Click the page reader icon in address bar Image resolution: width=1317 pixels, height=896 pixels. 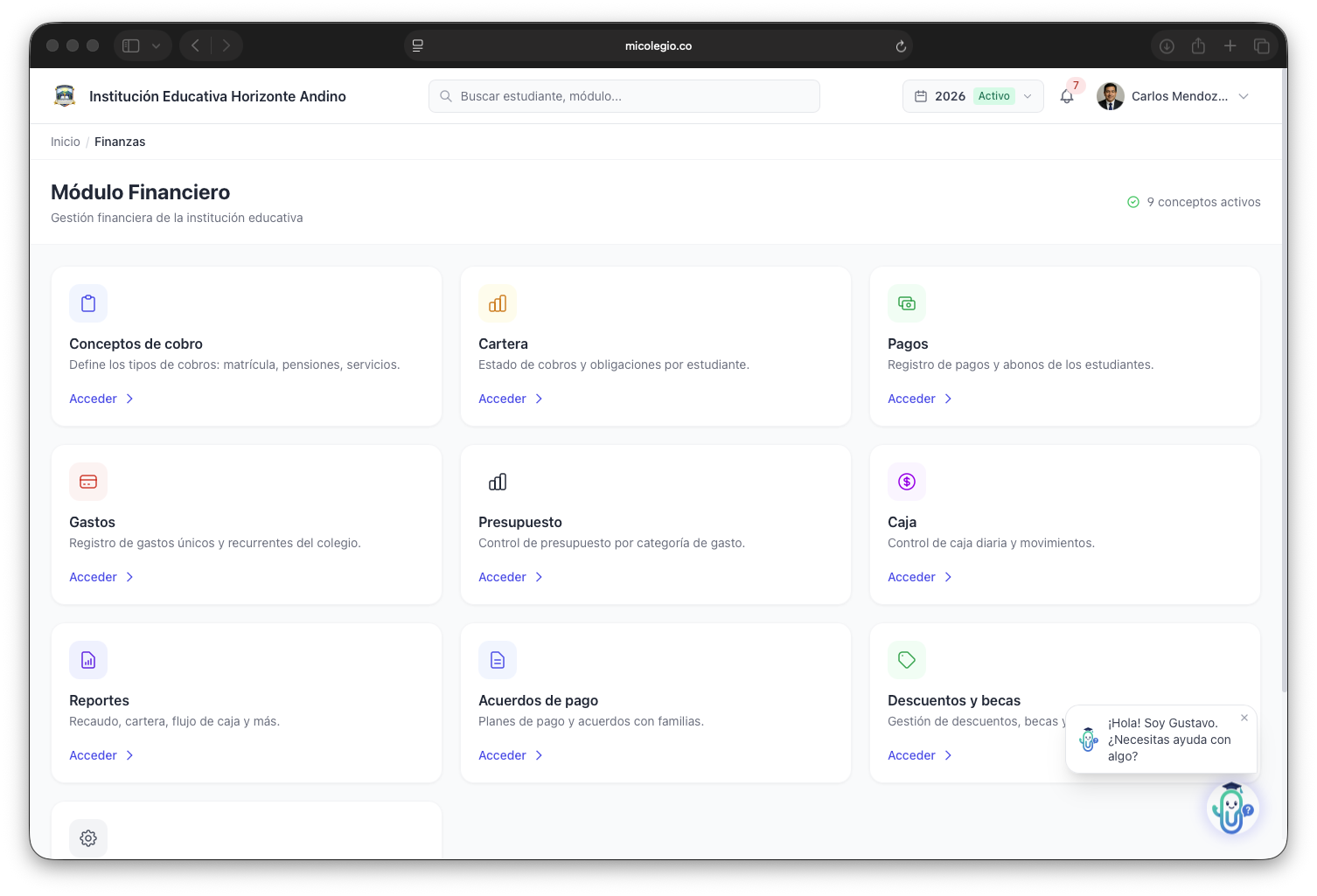click(x=418, y=46)
